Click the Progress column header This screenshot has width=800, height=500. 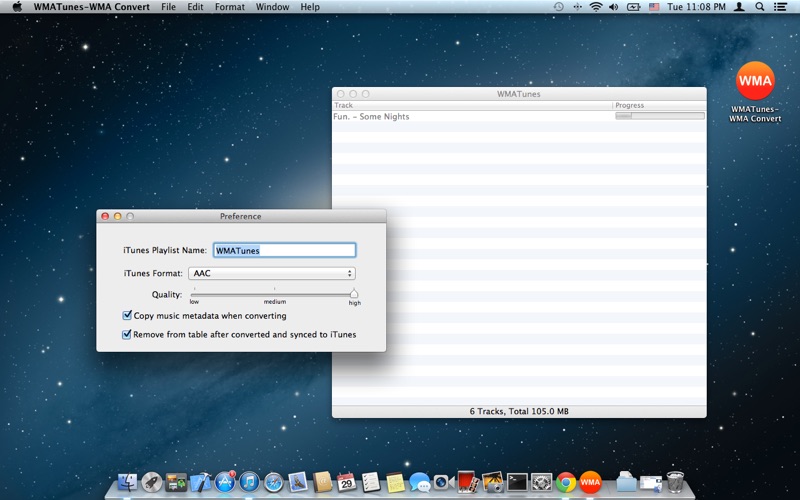coord(659,105)
